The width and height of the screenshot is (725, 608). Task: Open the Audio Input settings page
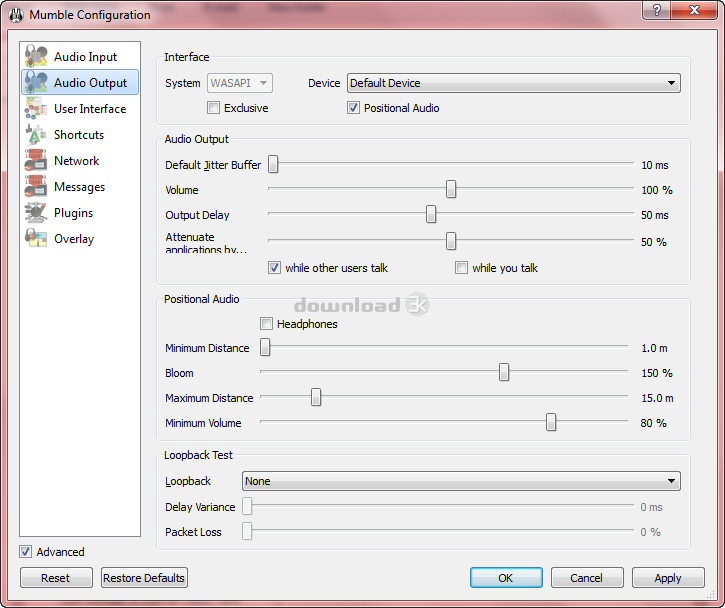(x=80, y=56)
